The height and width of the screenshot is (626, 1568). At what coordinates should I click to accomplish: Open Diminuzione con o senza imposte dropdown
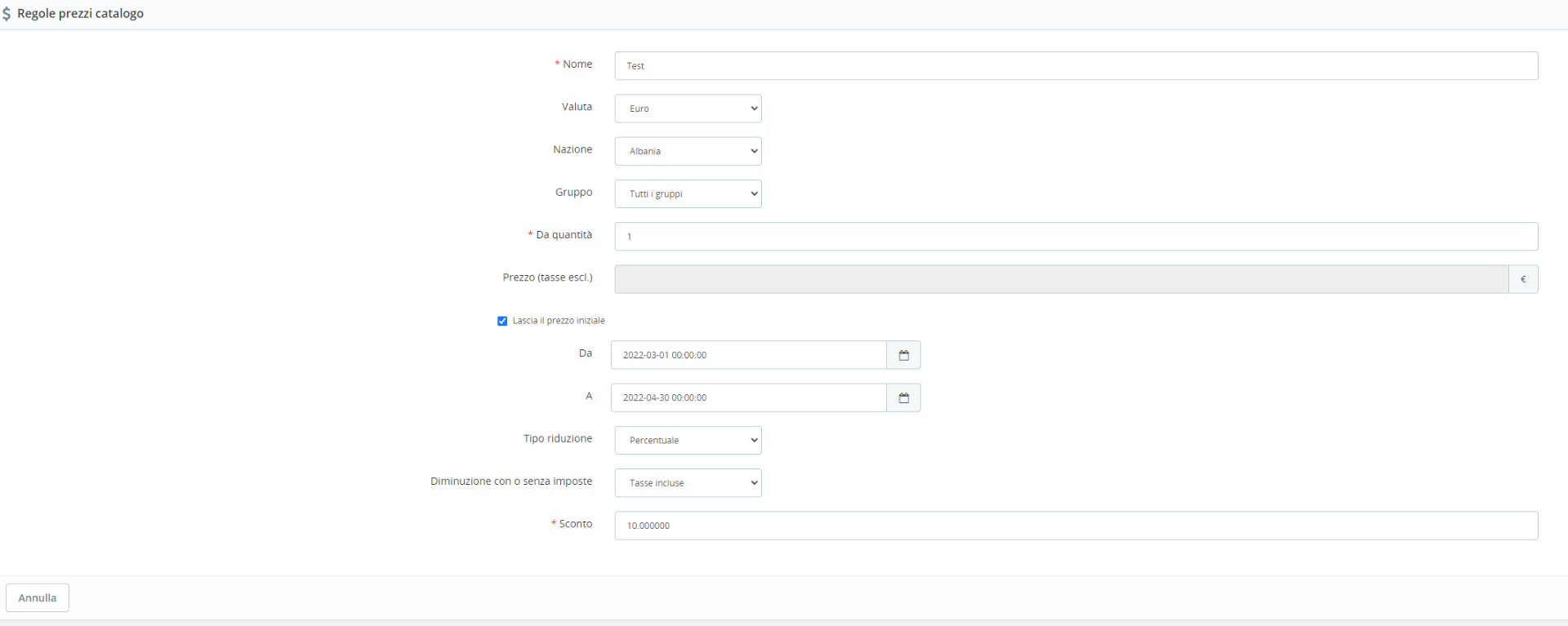[x=688, y=482]
